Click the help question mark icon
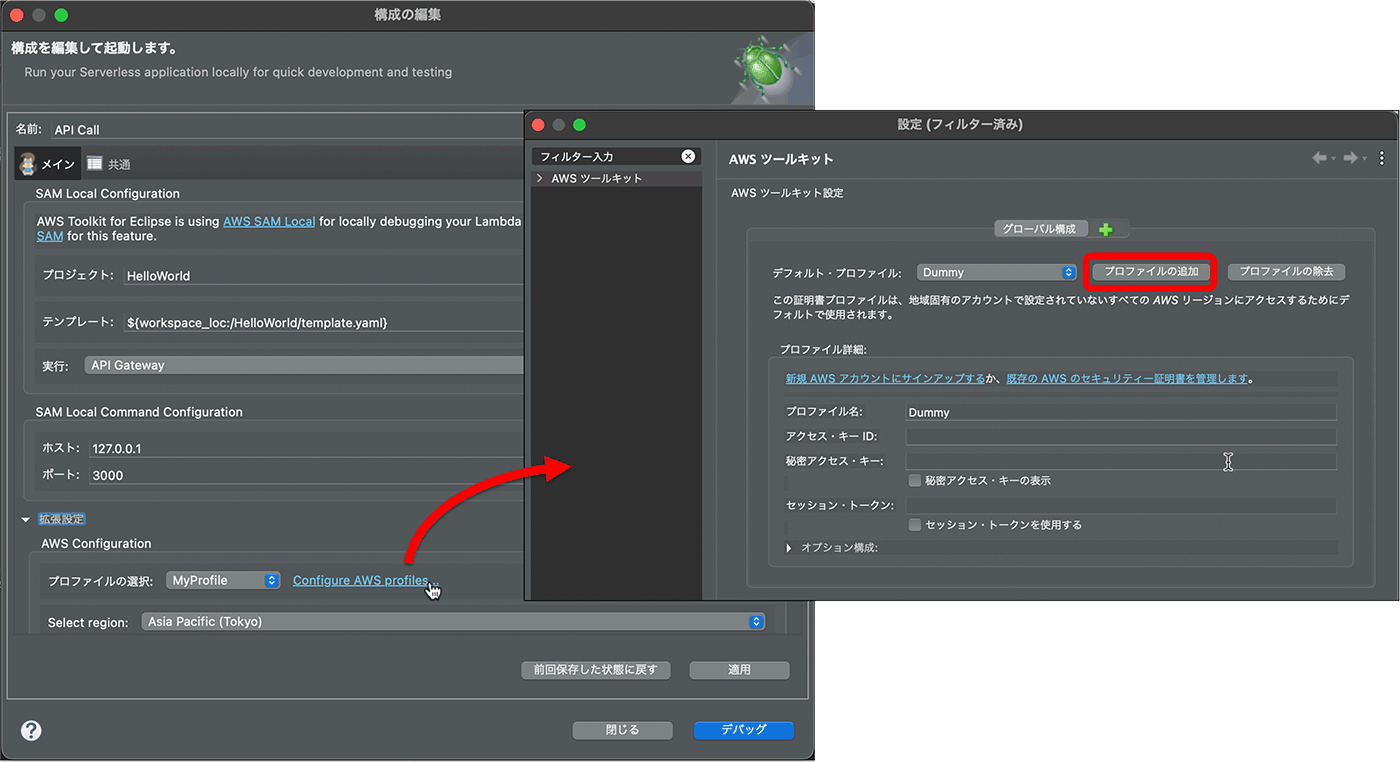 [31, 730]
